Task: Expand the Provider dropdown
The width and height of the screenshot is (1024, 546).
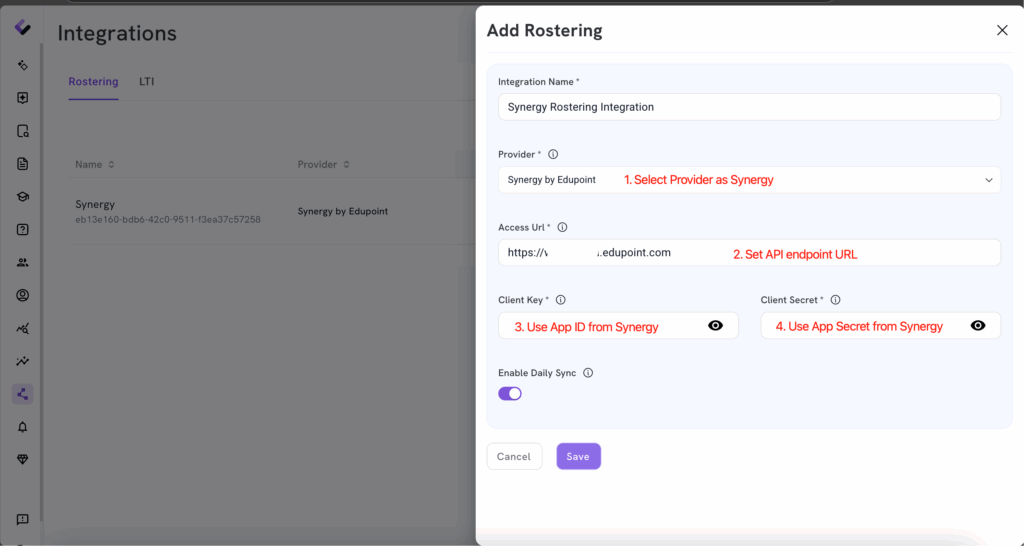Action: [988, 180]
